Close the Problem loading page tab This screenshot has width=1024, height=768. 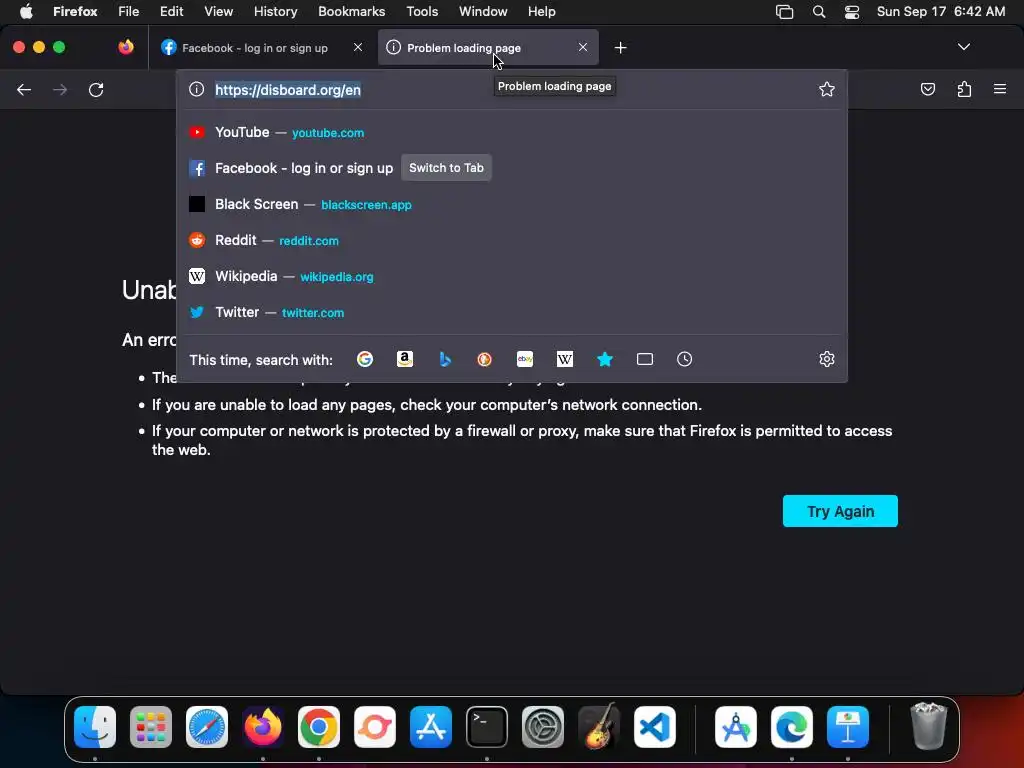(583, 47)
